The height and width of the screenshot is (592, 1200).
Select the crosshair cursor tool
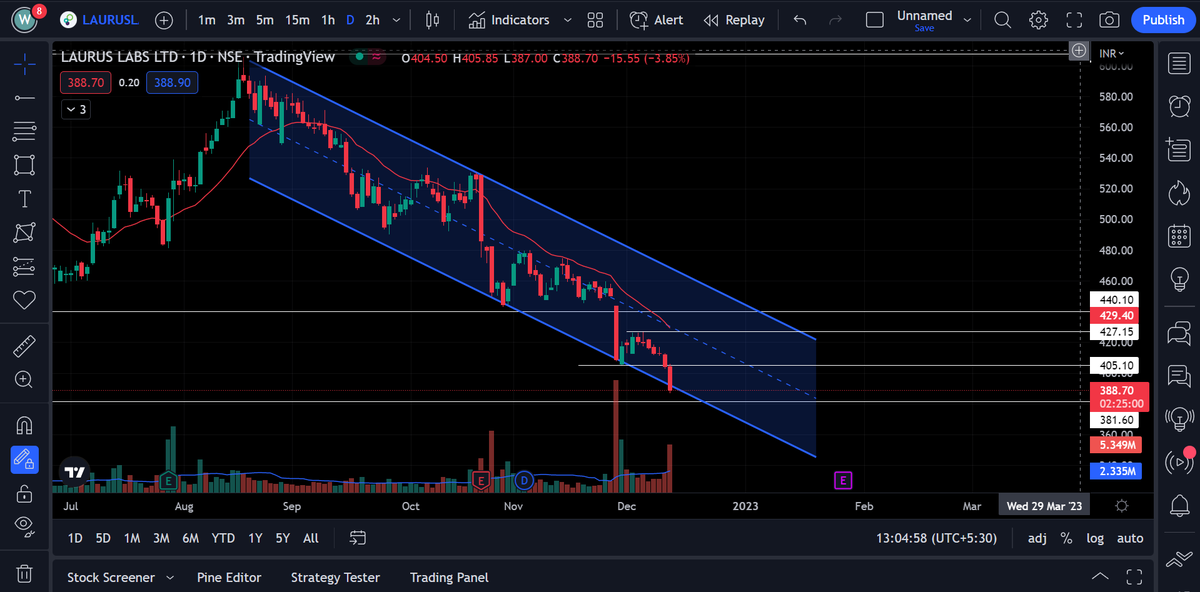[x=25, y=64]
